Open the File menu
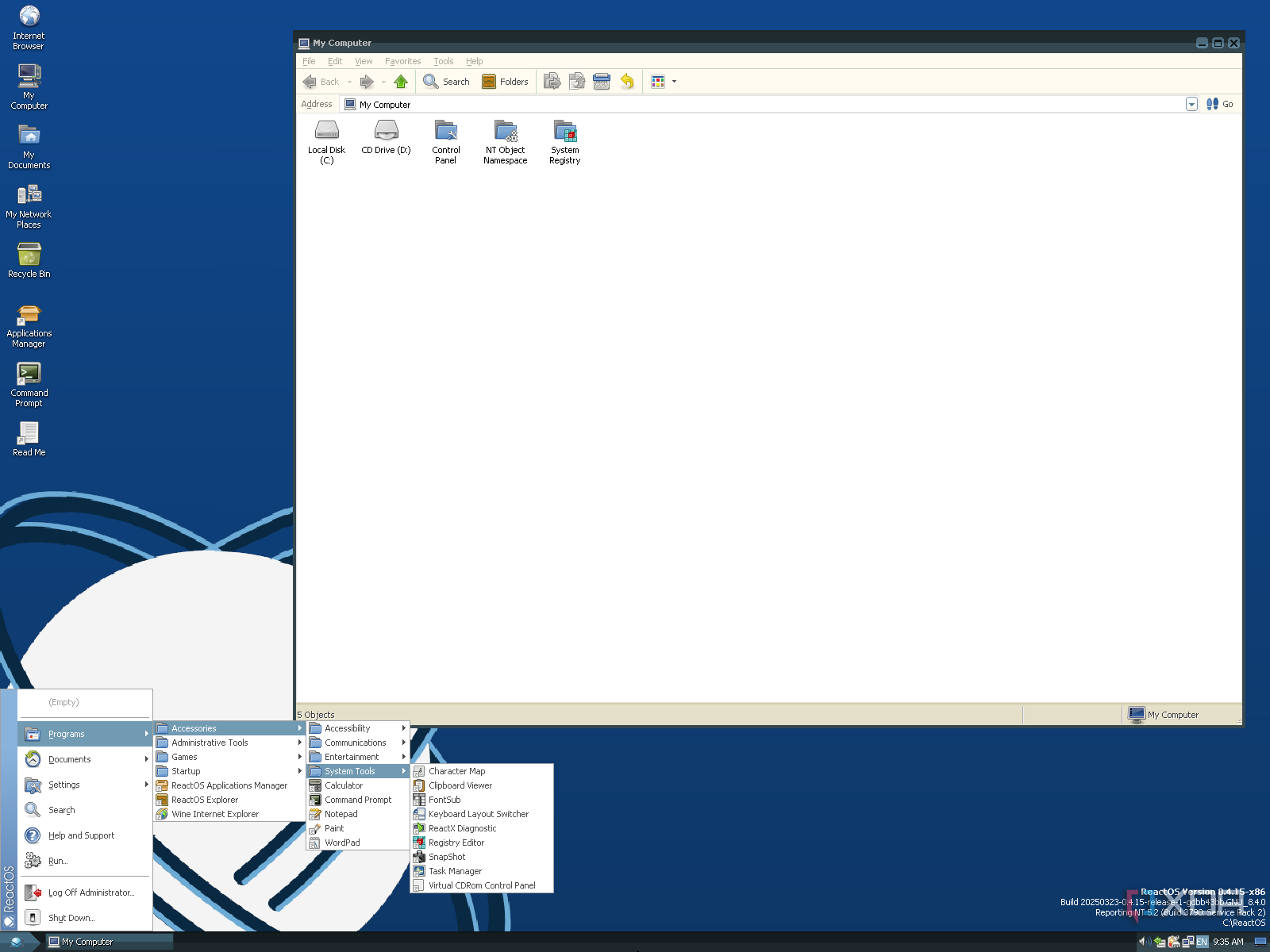1270x952 pixels. tap(309, 61)
